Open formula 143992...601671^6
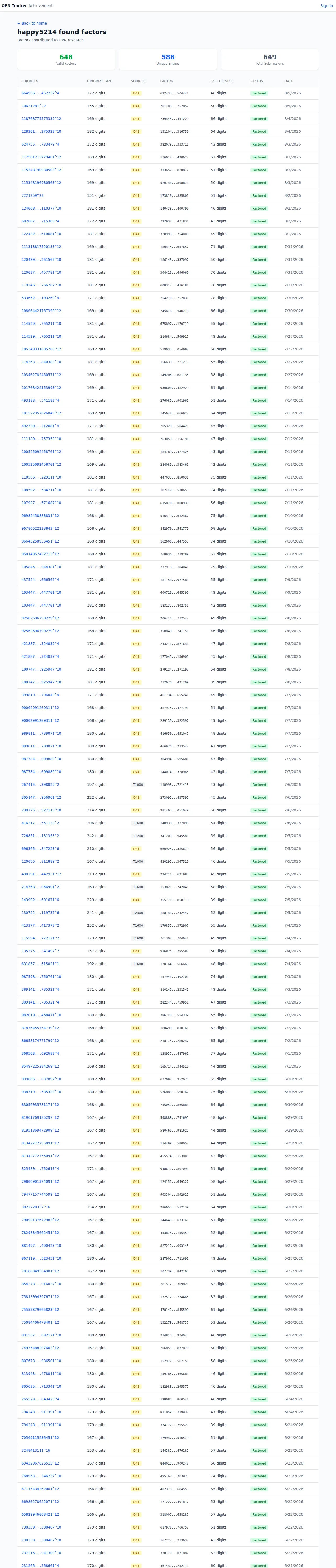Image resolution: width=336 pixels, height=1568 pixels. [40, 900]
